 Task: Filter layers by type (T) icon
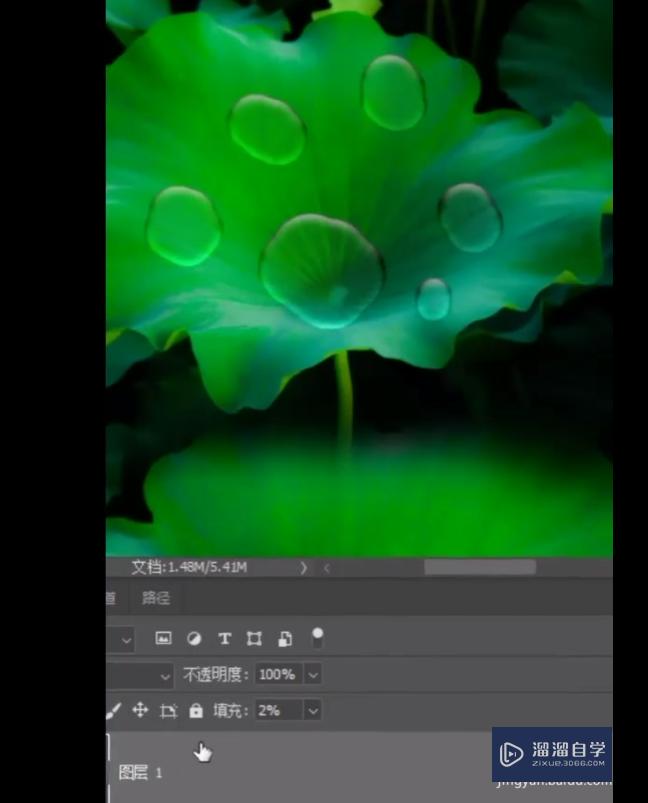(x=224, y=639)
